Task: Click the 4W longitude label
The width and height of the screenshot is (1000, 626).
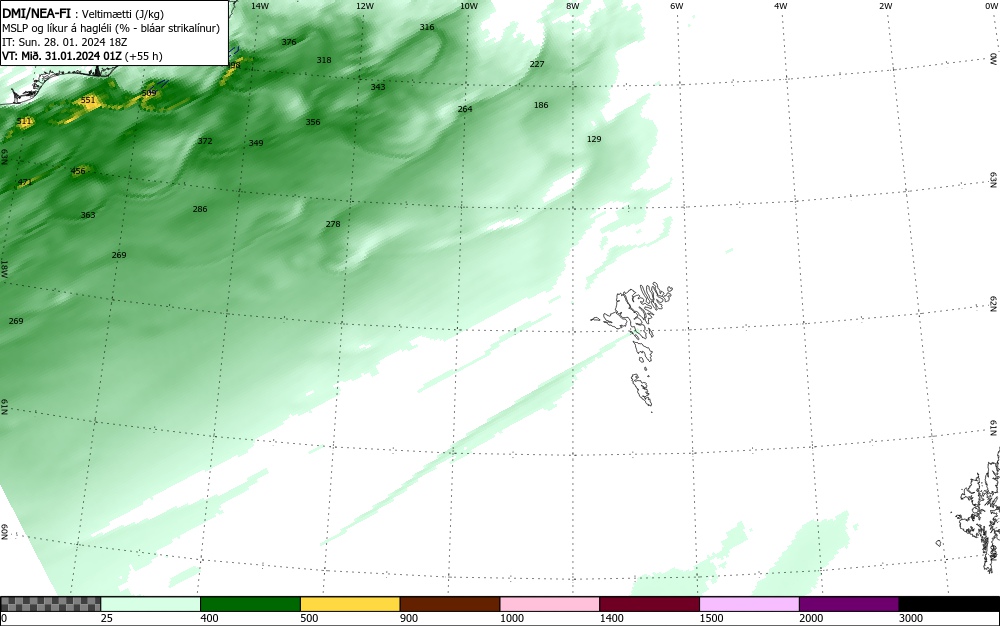Action: pyautogui.click(x=781, y=6)
